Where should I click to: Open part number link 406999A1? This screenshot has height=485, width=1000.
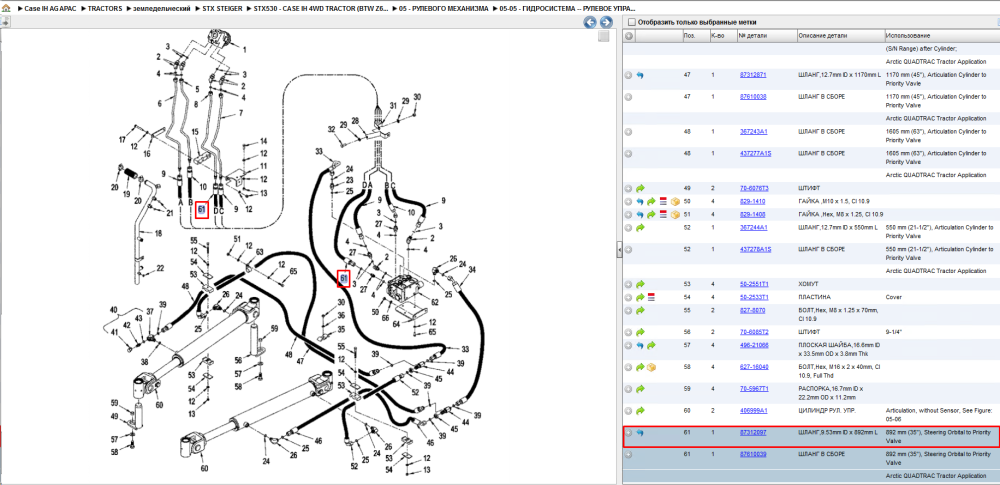point(753,410)
